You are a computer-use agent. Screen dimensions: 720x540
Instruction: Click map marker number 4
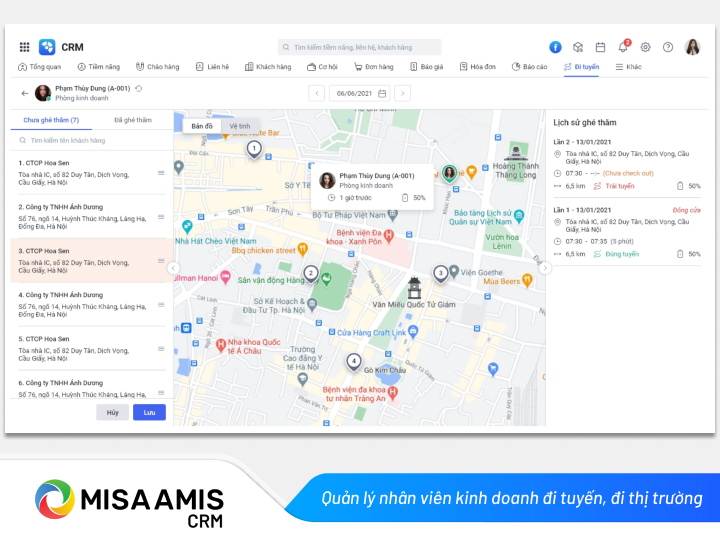(354, 361)
